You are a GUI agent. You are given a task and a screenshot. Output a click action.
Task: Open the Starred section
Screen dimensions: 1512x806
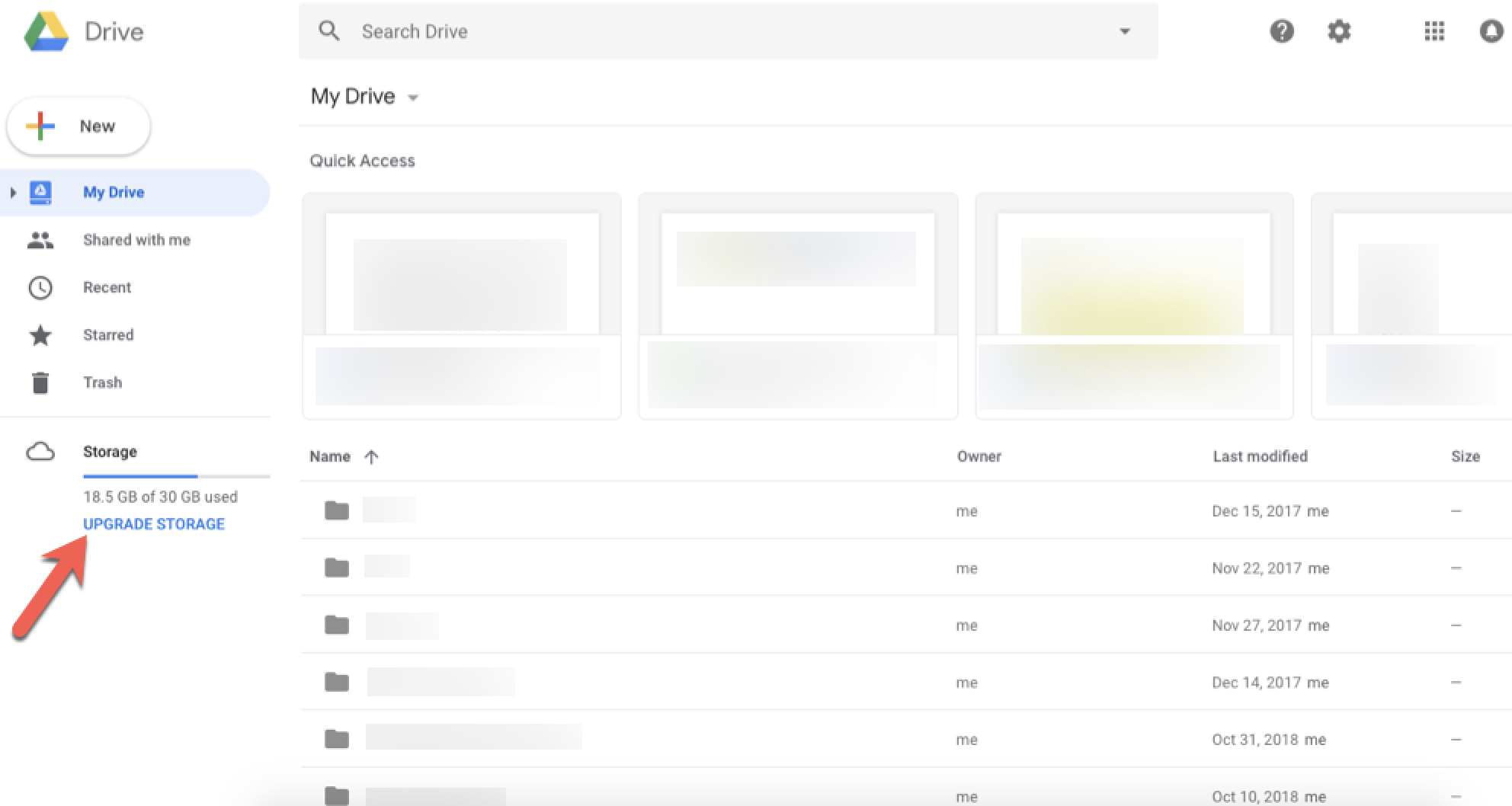click(x=108, y=335)
